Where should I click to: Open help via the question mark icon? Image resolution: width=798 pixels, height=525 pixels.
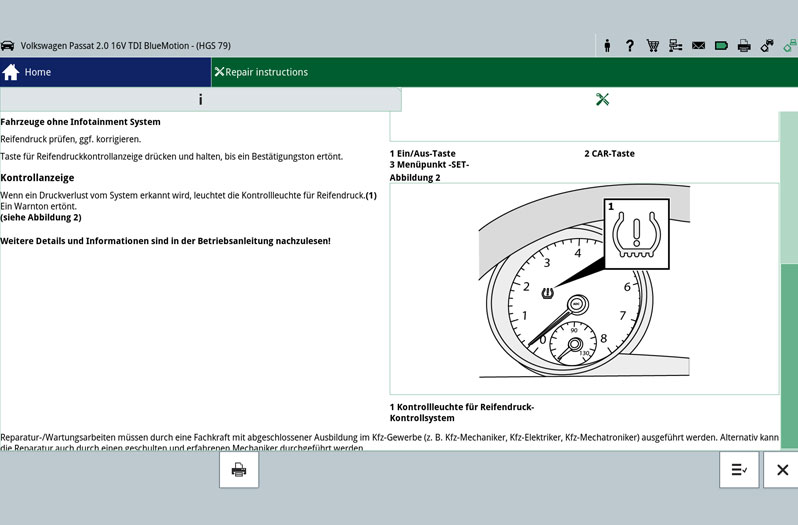[629, 45]
